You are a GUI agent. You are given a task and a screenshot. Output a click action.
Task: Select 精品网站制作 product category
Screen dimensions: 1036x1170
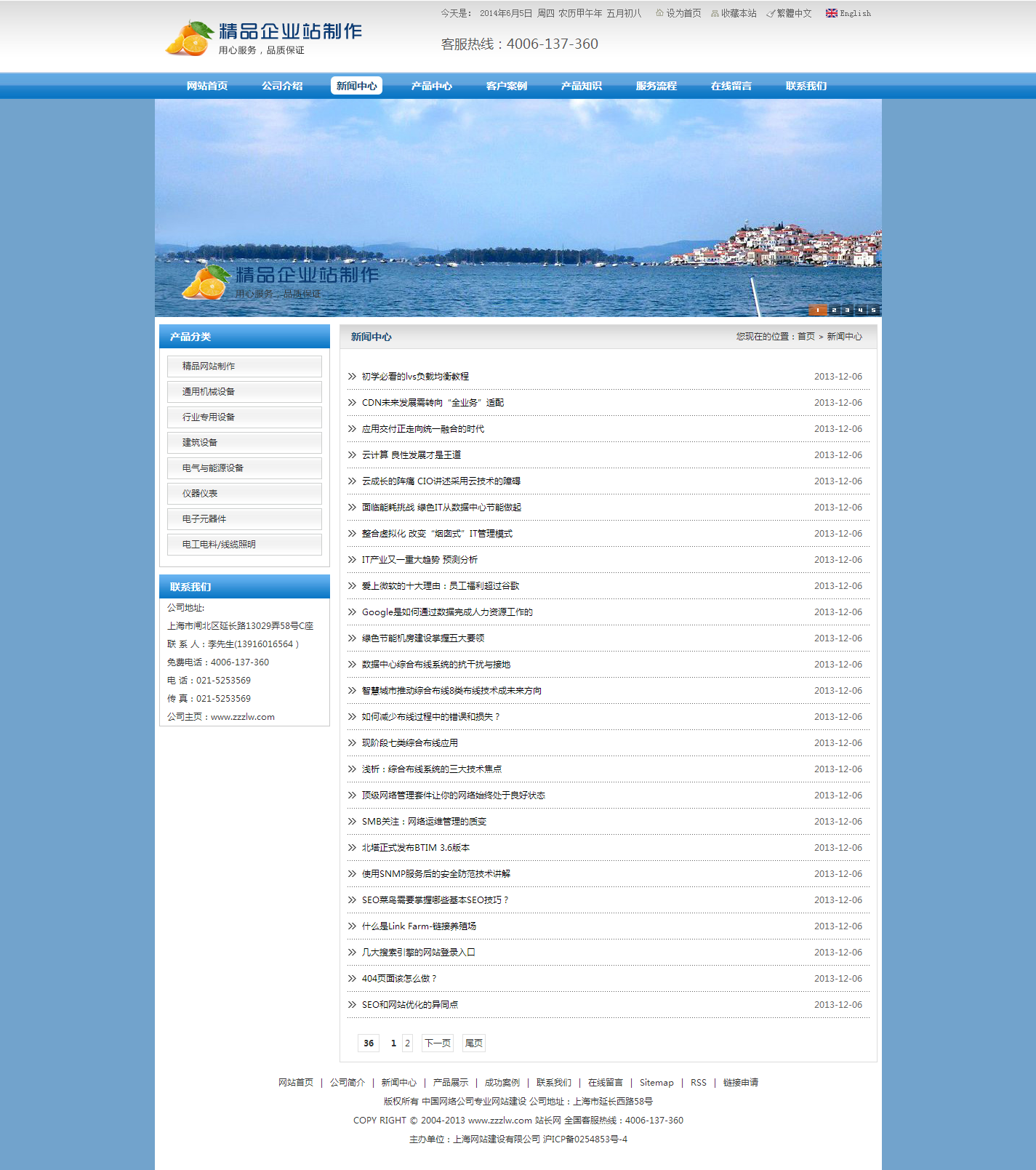[x=244, y=366]
